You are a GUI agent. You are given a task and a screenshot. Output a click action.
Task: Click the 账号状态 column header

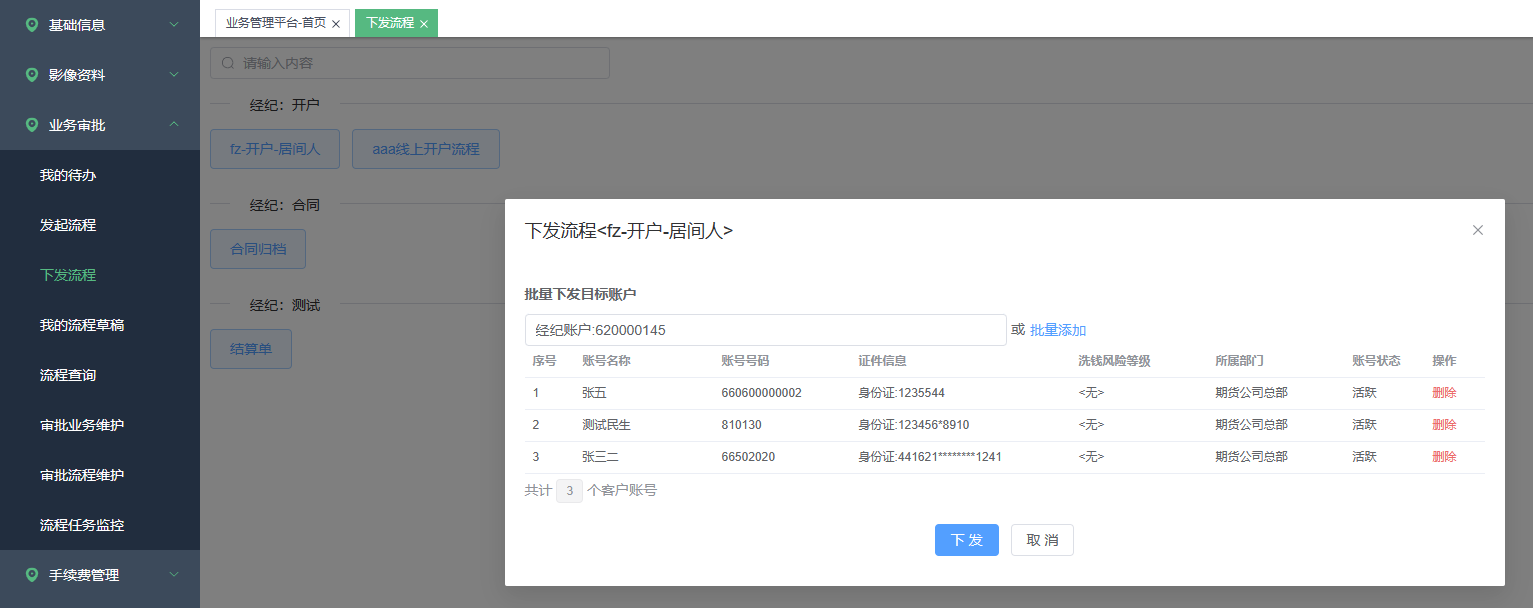coord(1376,361)
